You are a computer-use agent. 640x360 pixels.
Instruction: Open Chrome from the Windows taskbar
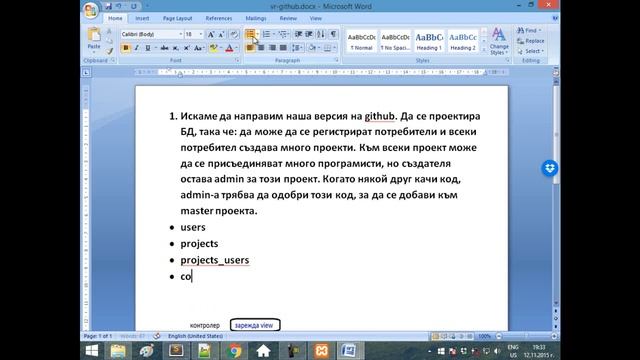click(x=234, y=351)
